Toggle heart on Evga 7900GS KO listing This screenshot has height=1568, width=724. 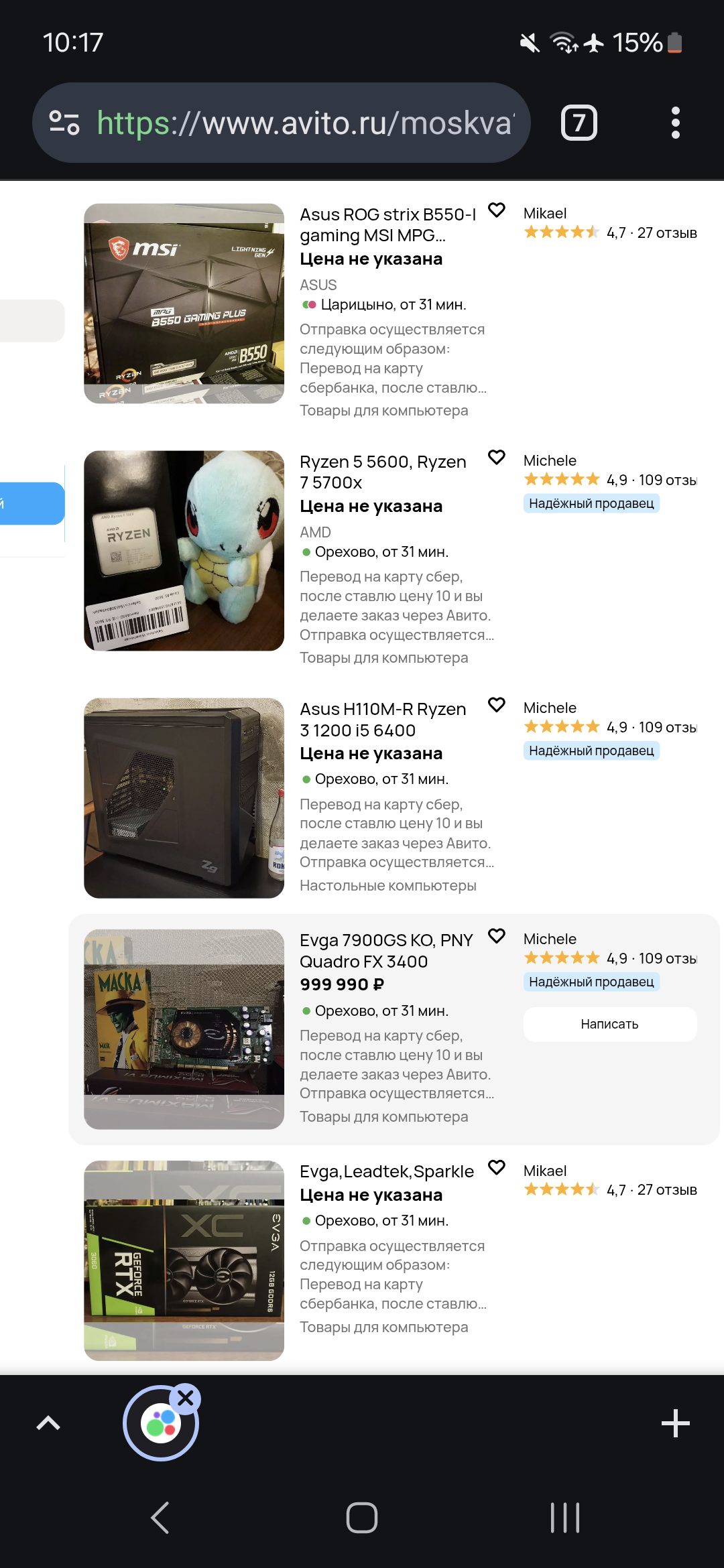click(496, 936)
